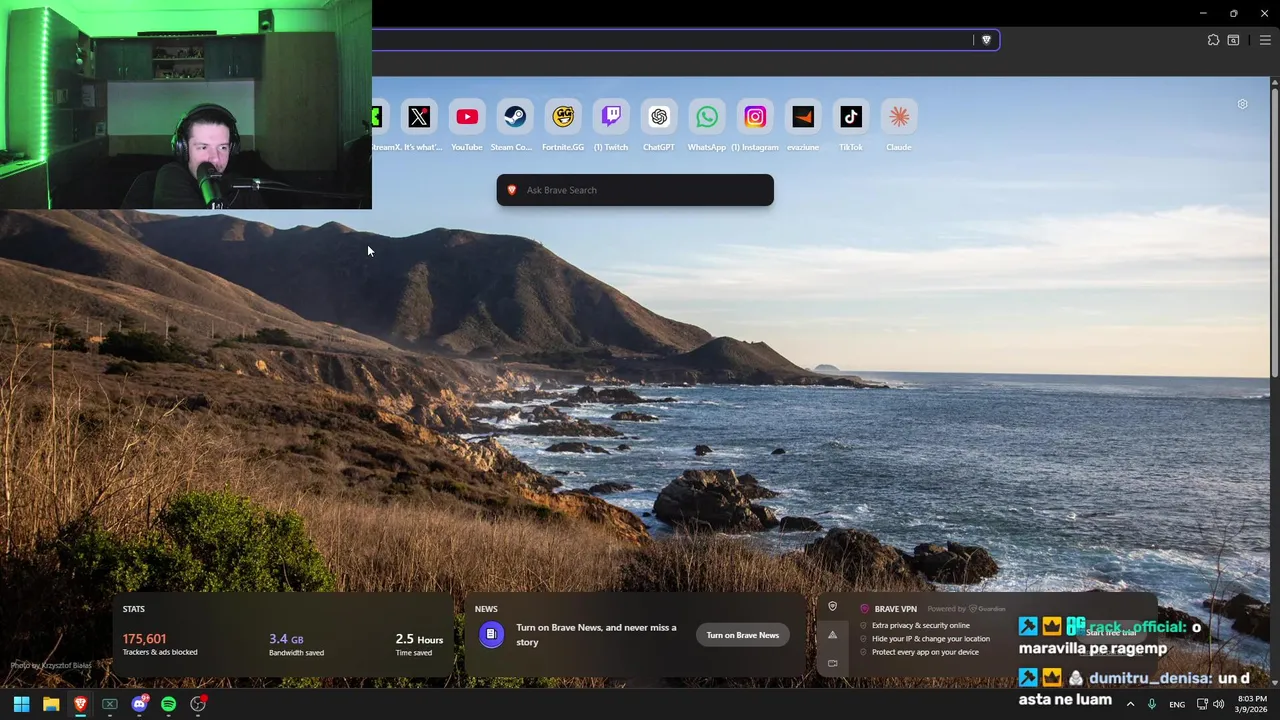Click the scrollbar up arrow
Viewport: 1280px width, 720px height.
pyautogui.click(x=1275, y=80)
